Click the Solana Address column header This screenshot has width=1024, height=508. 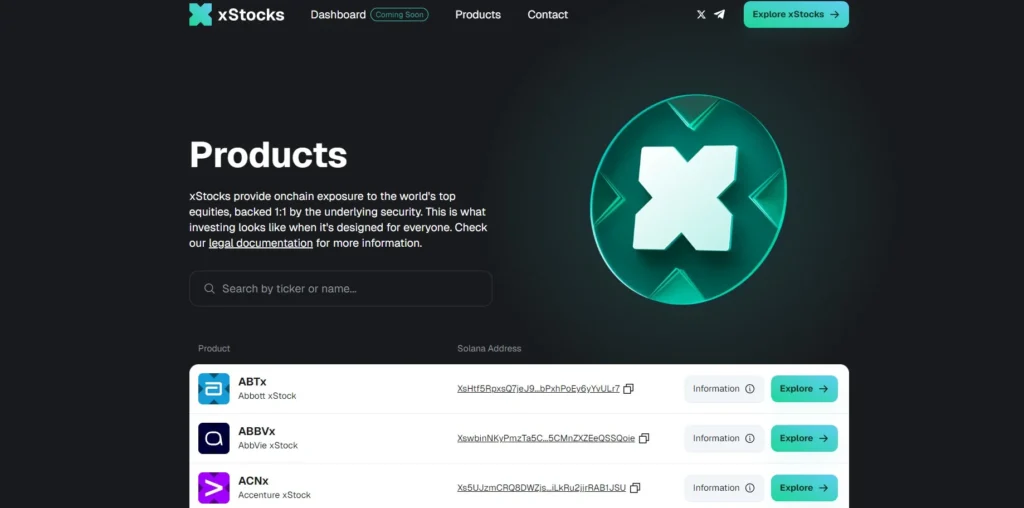489,349
